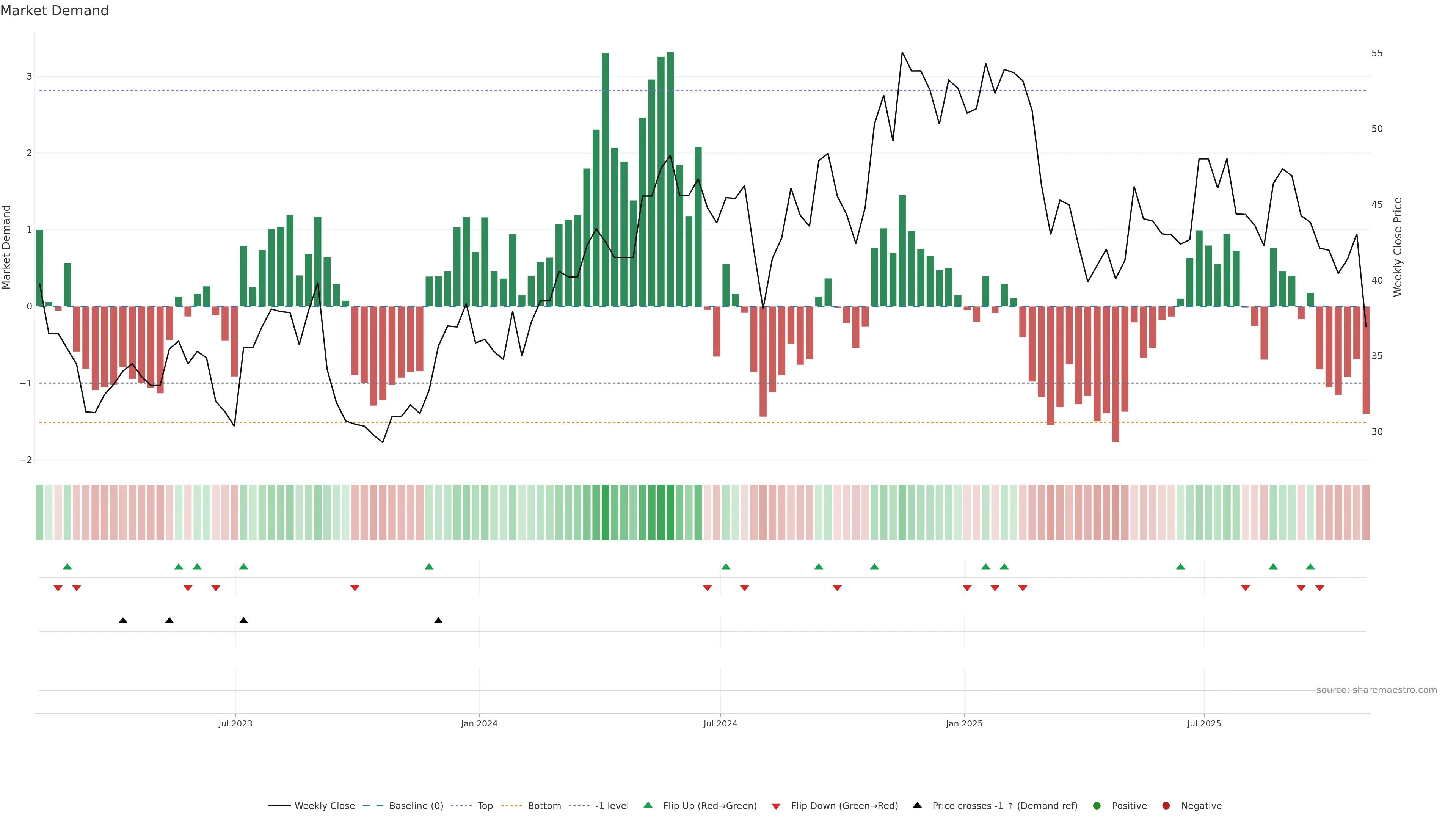The image size is (1456, 819).
Task: Click the red Flip Down legend triangle
Action: point(776,806)
